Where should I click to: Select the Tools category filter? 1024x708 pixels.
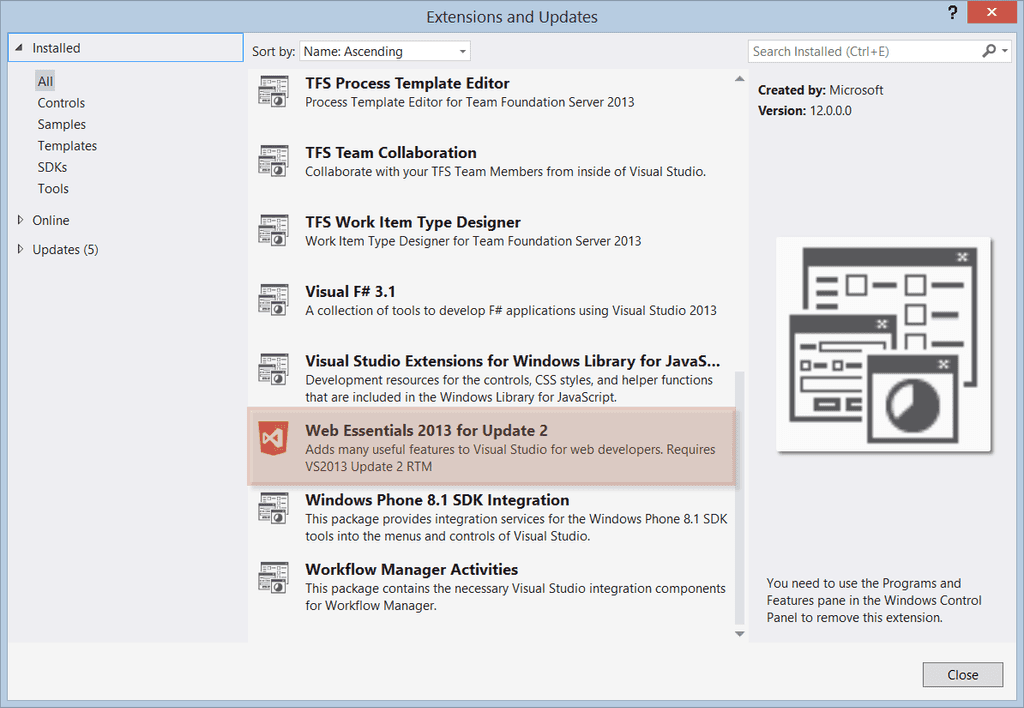(53, 188)
